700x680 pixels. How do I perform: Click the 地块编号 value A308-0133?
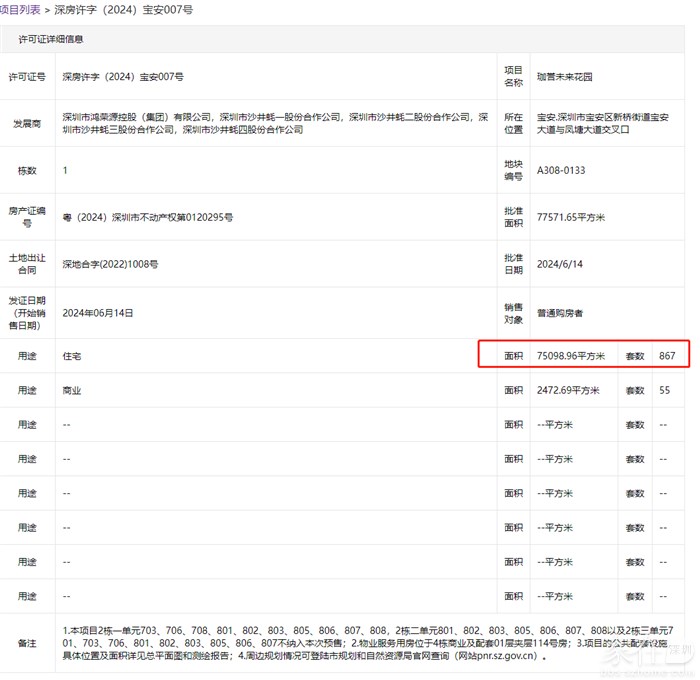pyautogui.click(x=561, y=170)
